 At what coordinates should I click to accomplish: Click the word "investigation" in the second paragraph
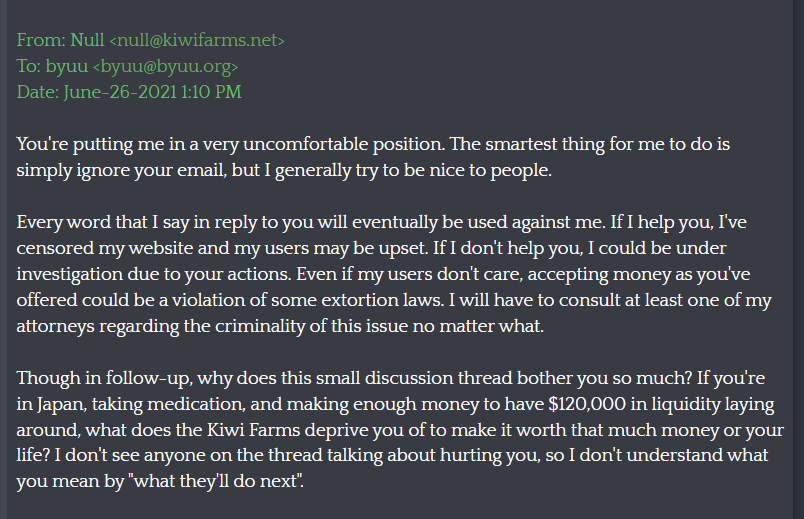(70, 274)
